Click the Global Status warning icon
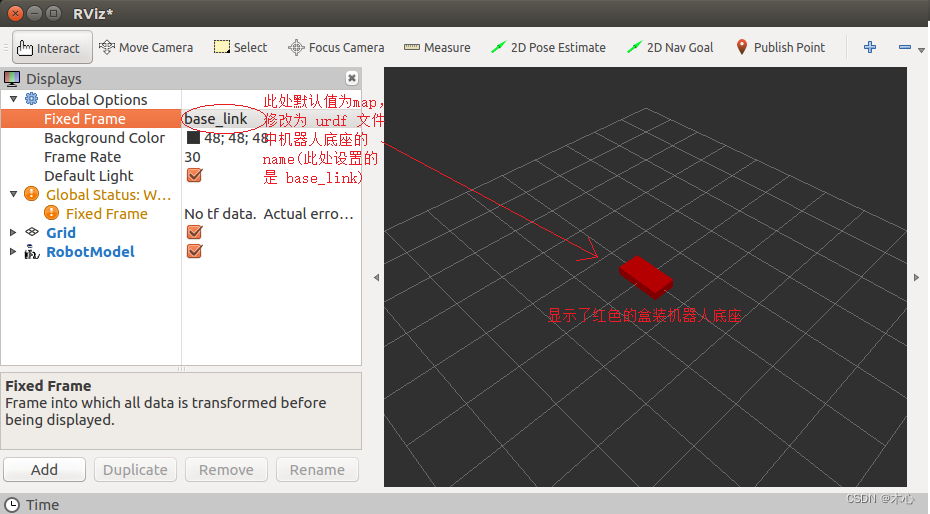Viewport: 930px width, 514px height. (x=31, y=194)
